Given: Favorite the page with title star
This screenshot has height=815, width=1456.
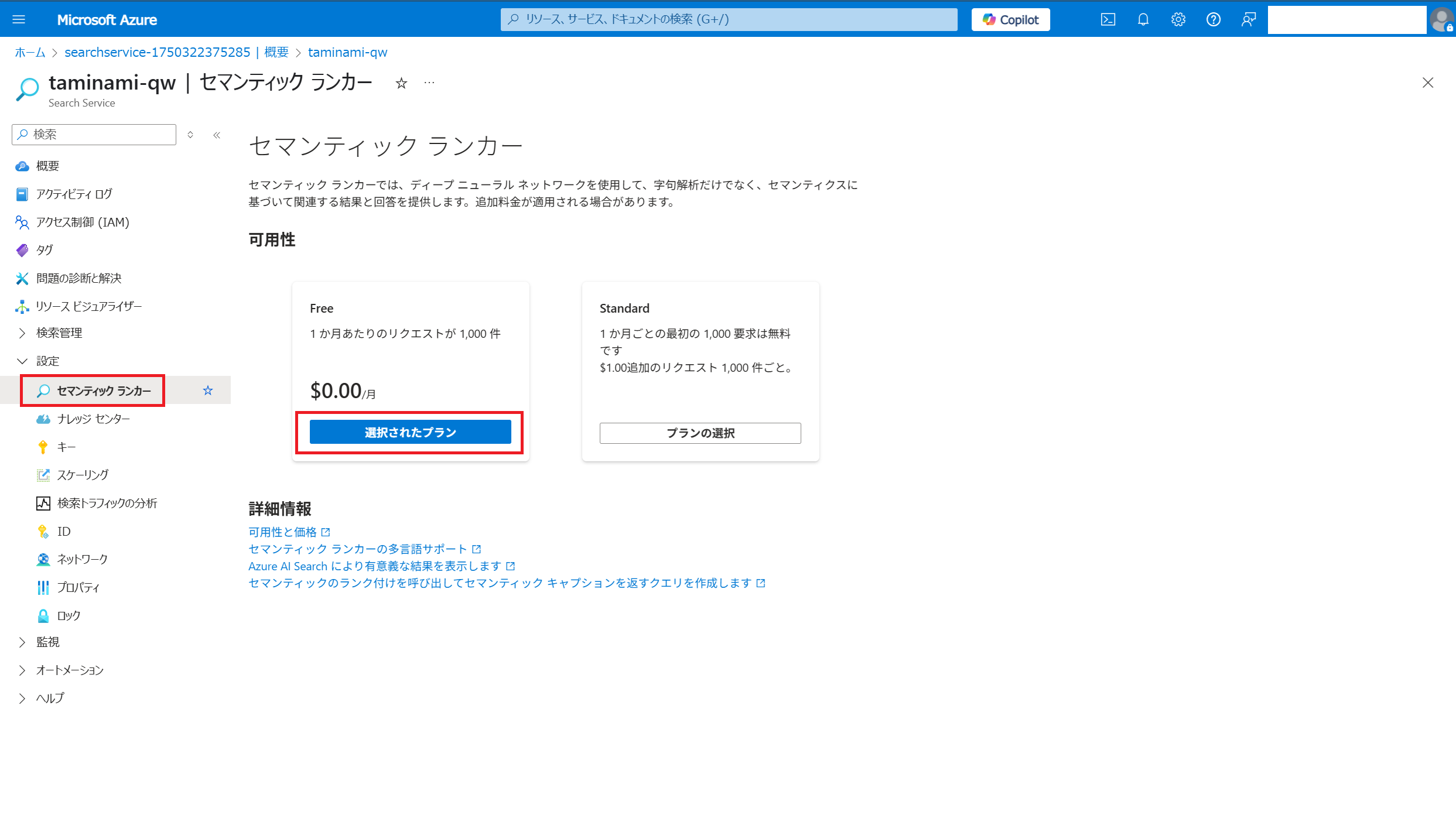Looking at the screenshot, I should coord(401,83).
